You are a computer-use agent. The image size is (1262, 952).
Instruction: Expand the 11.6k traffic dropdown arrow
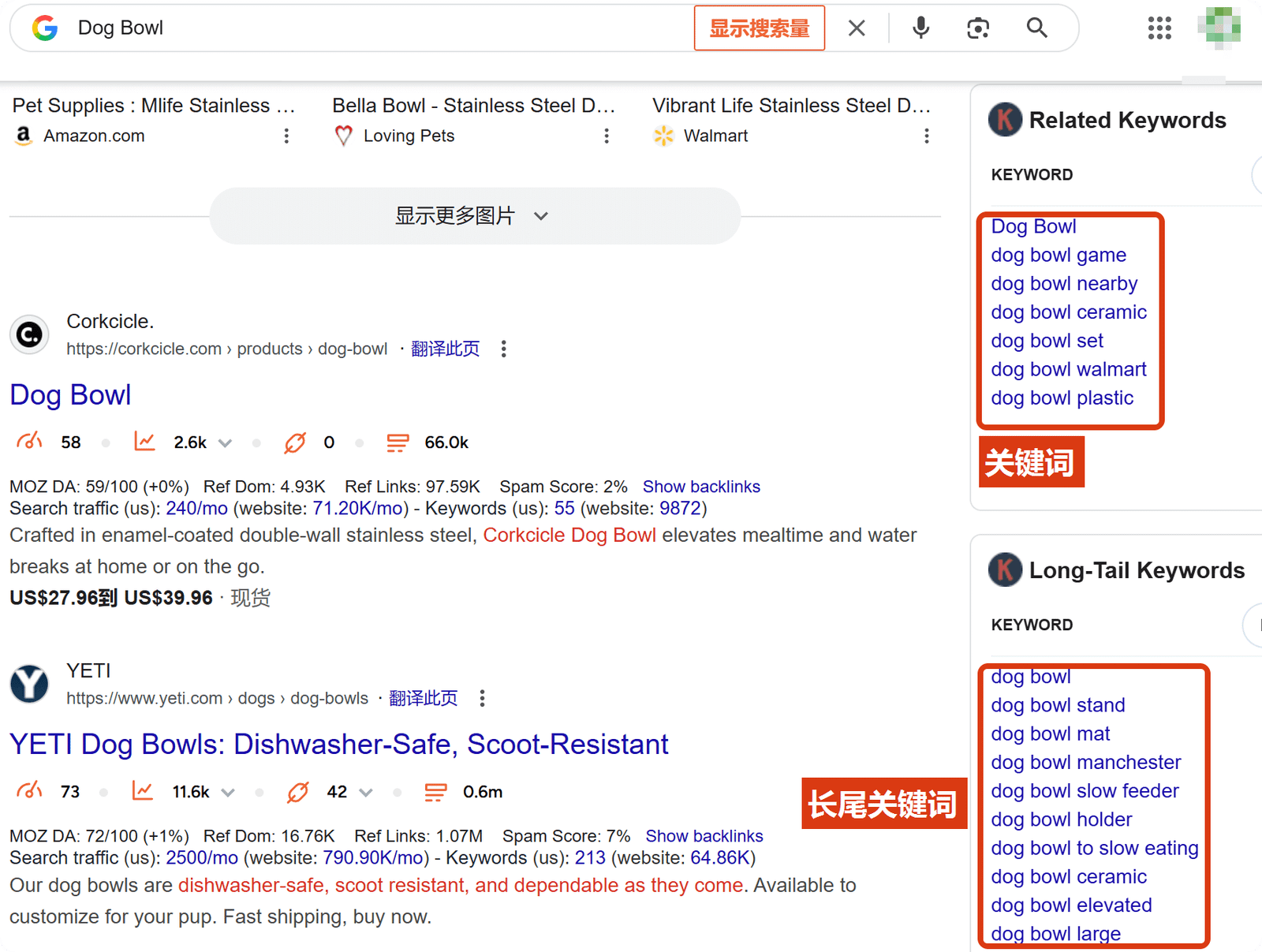(228, 793)
